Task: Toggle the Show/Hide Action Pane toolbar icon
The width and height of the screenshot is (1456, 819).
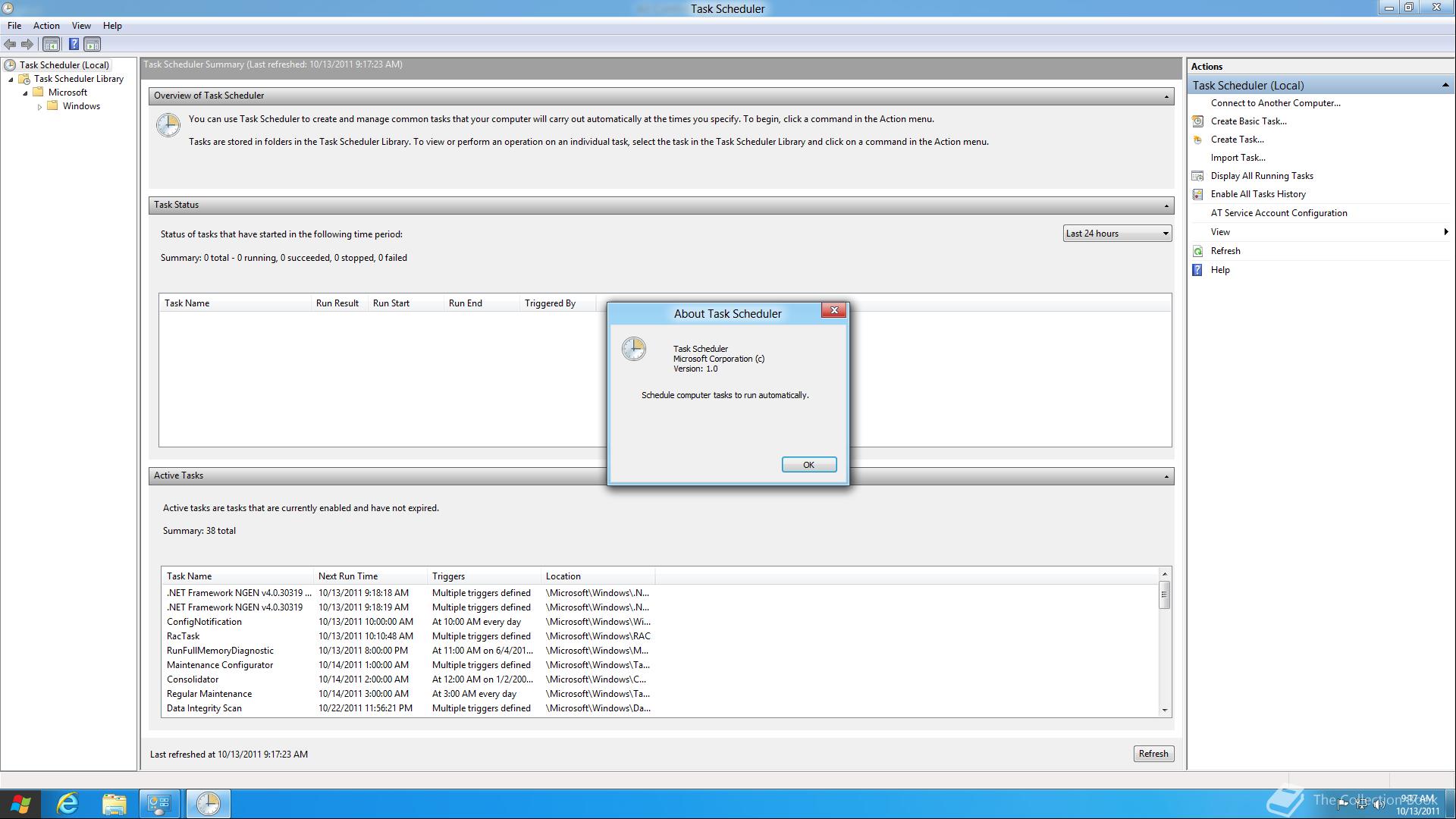Action: pyautogui.click(x=92, y=45)
